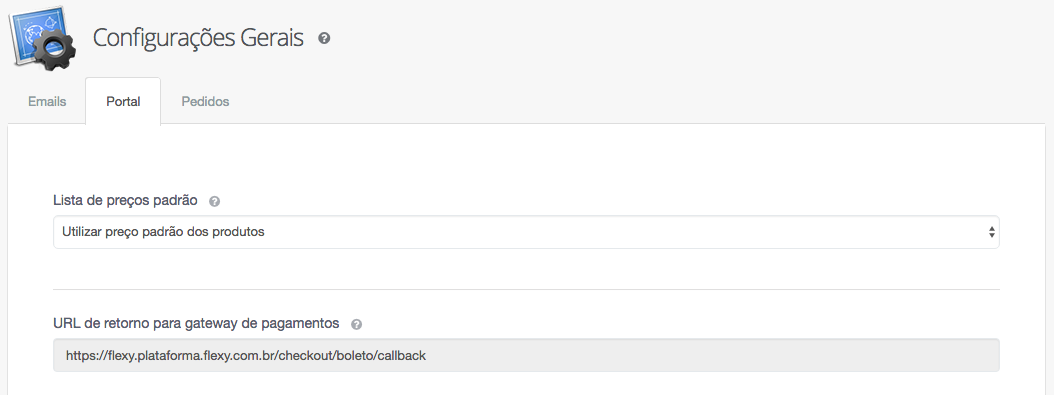Screen dimensions: 1054x395
Task: Switch to the Emails tab
Action: (47, 101)
